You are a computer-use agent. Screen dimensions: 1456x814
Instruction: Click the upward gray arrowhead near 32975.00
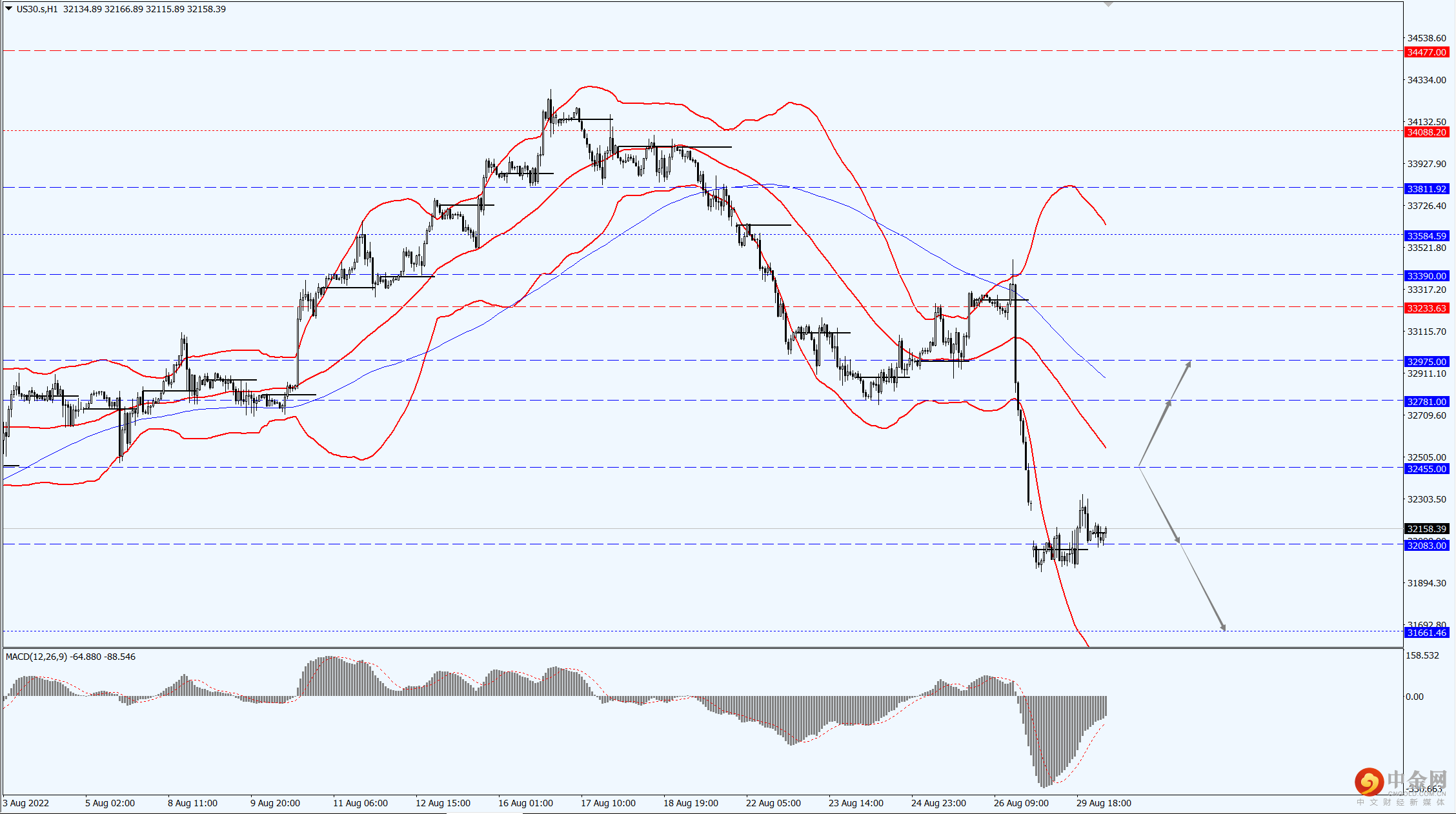(1188, 365)
